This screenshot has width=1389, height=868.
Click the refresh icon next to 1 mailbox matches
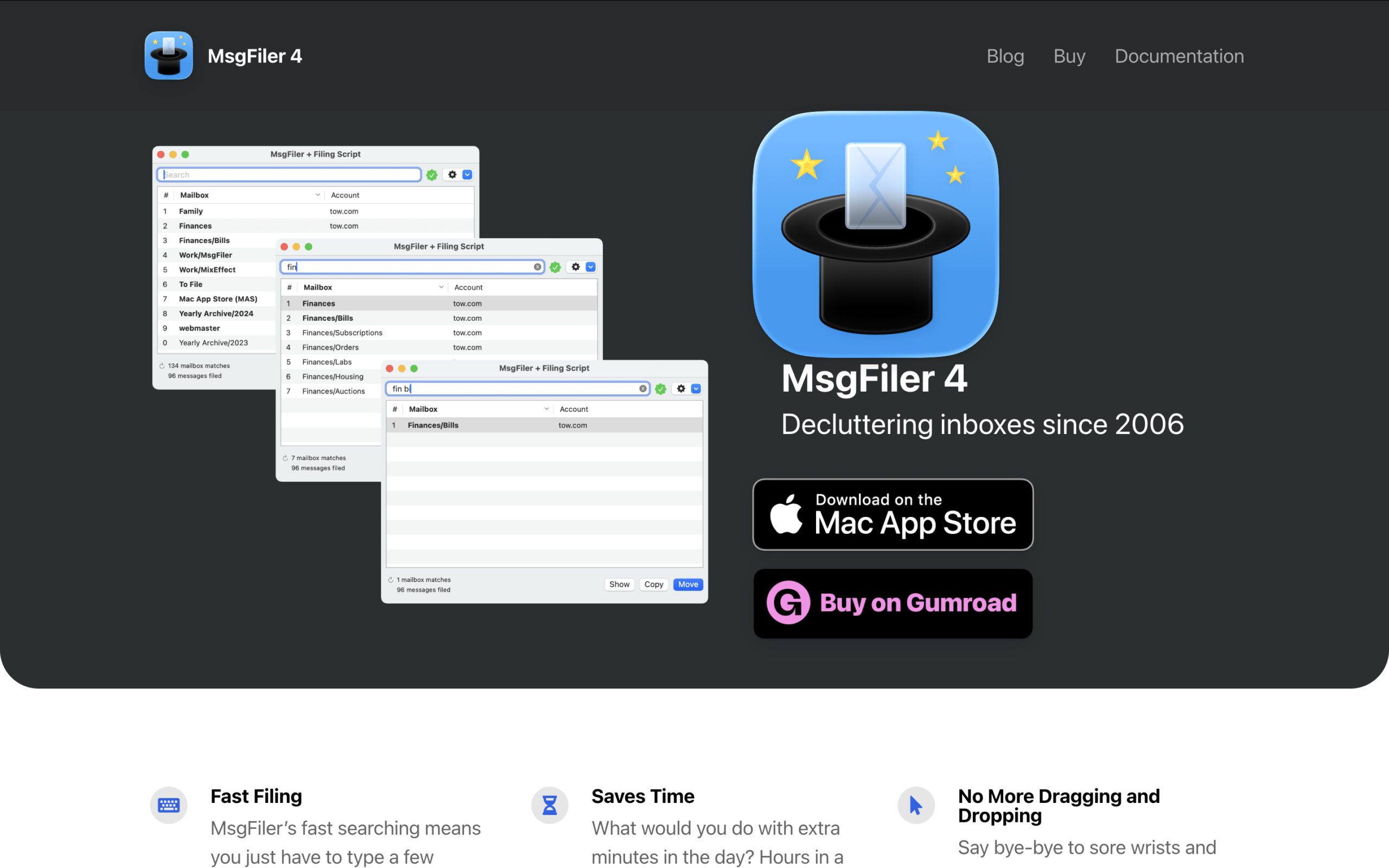tap(391, 580)
